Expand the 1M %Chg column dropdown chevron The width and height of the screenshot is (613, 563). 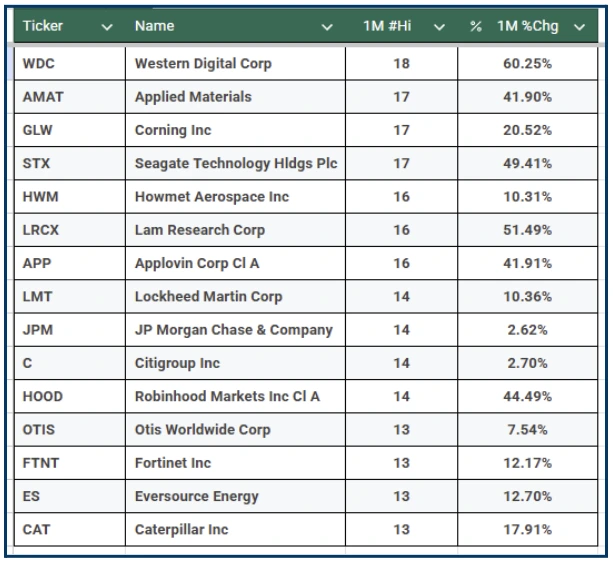580,28
